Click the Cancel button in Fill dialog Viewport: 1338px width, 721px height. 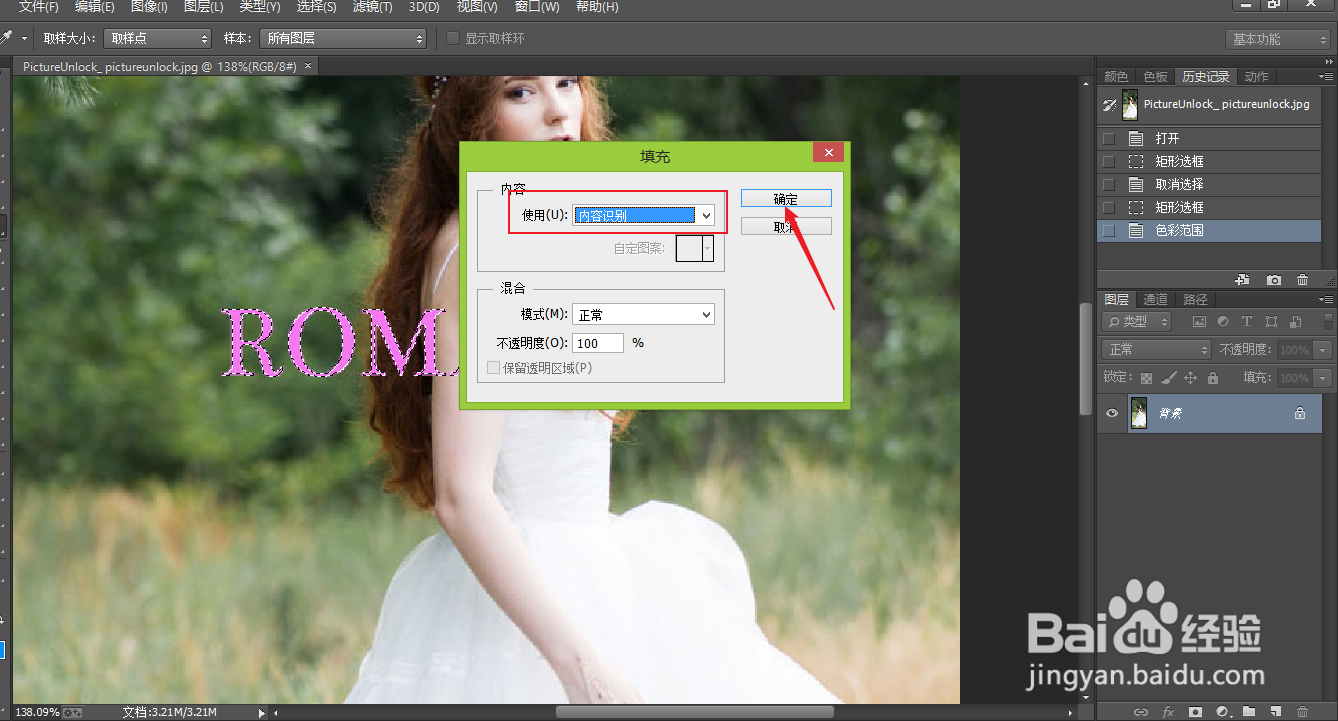coord(786,227)
